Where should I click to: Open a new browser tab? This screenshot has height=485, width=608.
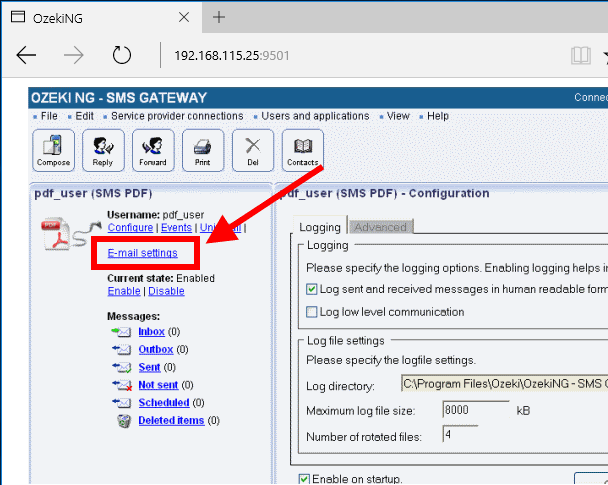pos(219,17)
